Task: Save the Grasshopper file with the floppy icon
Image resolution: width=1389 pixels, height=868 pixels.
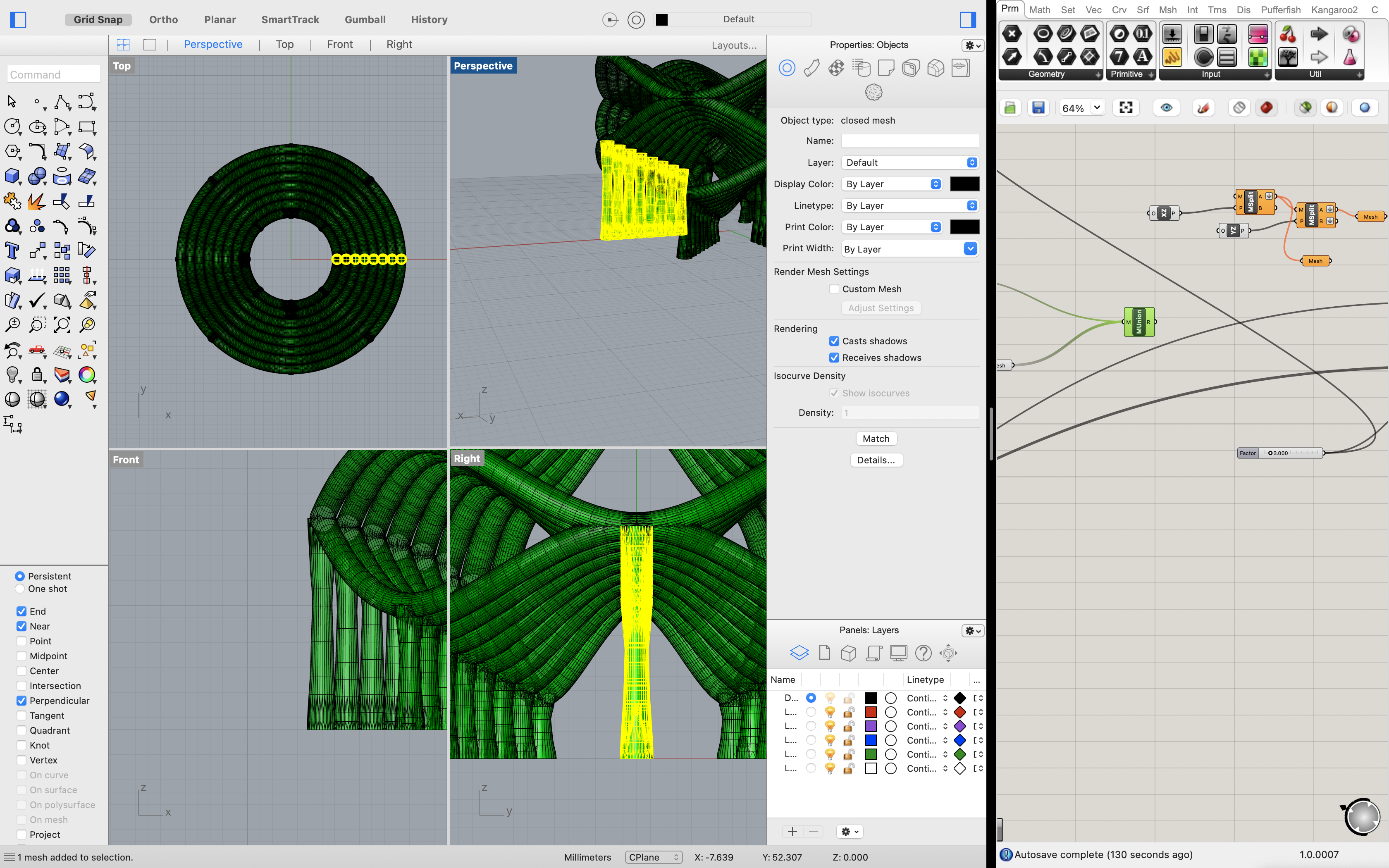Action: point(1038,108)
